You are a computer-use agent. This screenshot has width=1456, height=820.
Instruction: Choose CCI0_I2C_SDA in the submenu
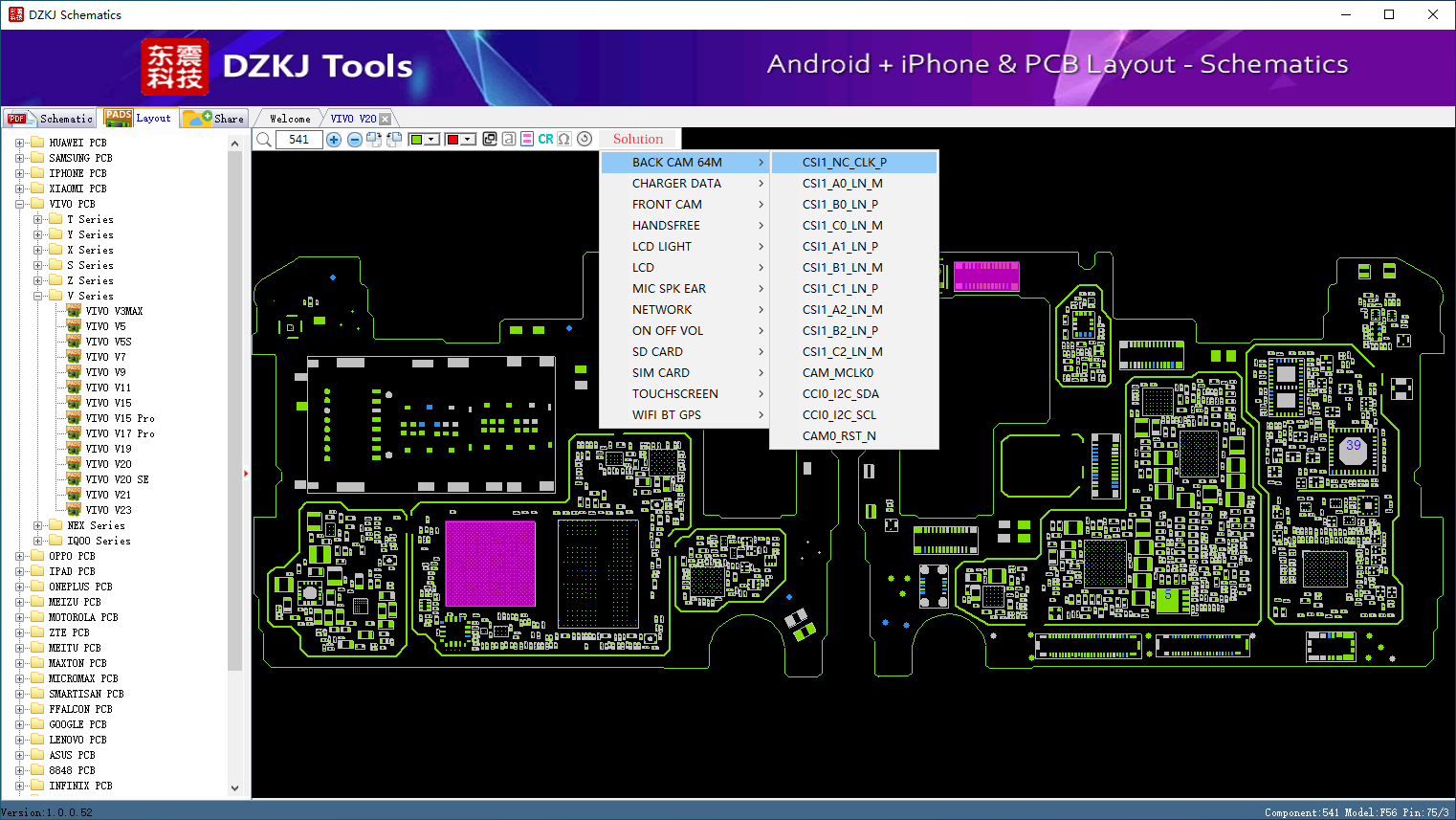(x=854, y=394)
